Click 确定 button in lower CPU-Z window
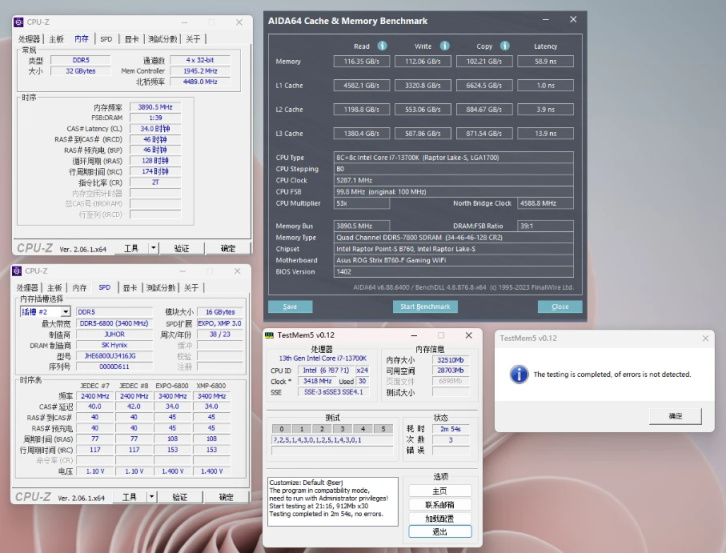Image resolution: width=726 pixels, height=553 pixels. coord(226,497)
